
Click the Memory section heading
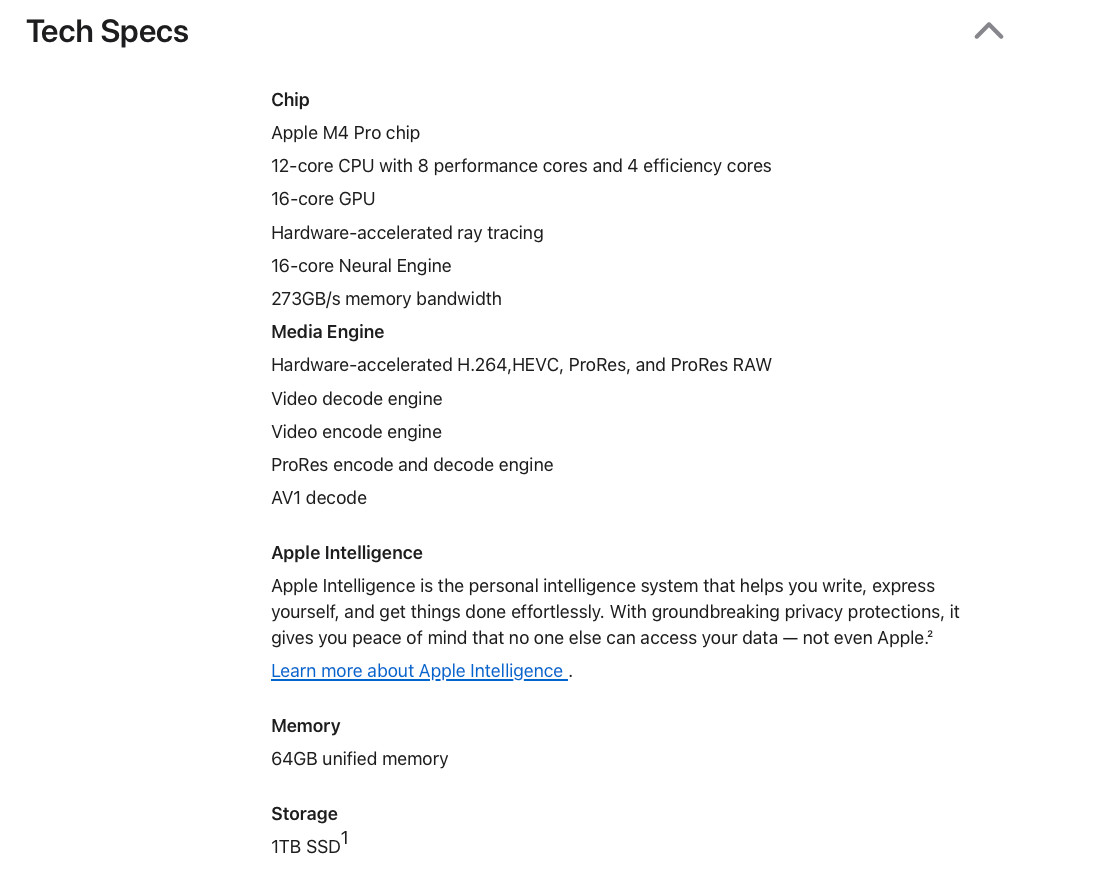pos(306,726)
